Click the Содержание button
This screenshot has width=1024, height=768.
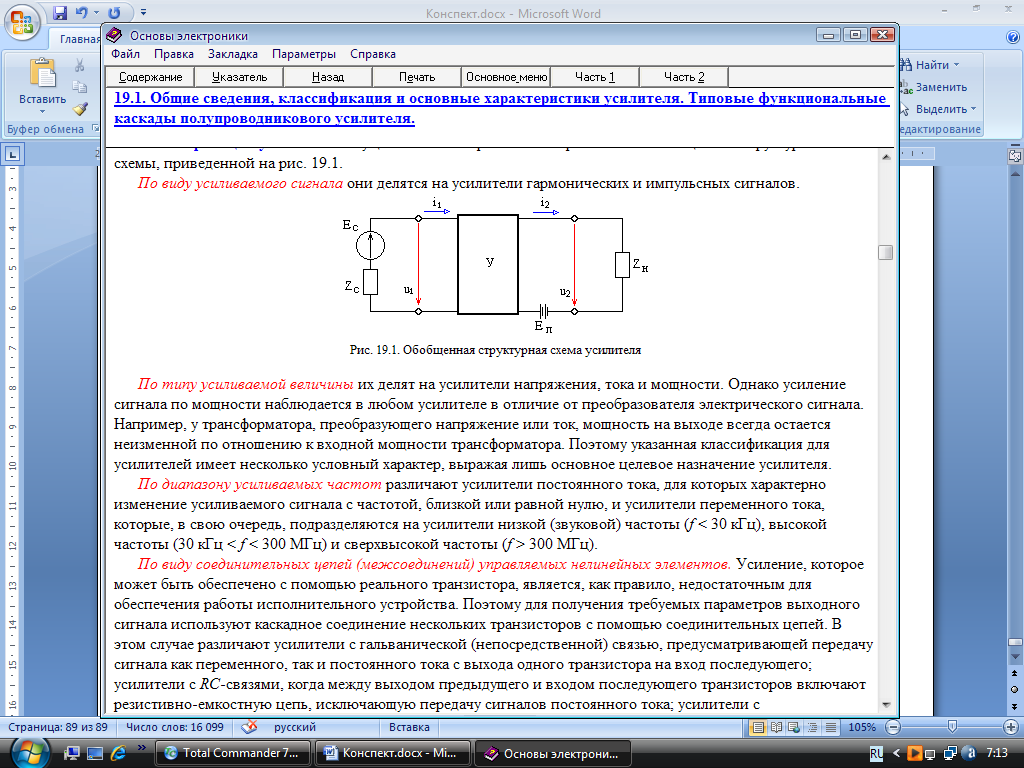tap(150, 77)
